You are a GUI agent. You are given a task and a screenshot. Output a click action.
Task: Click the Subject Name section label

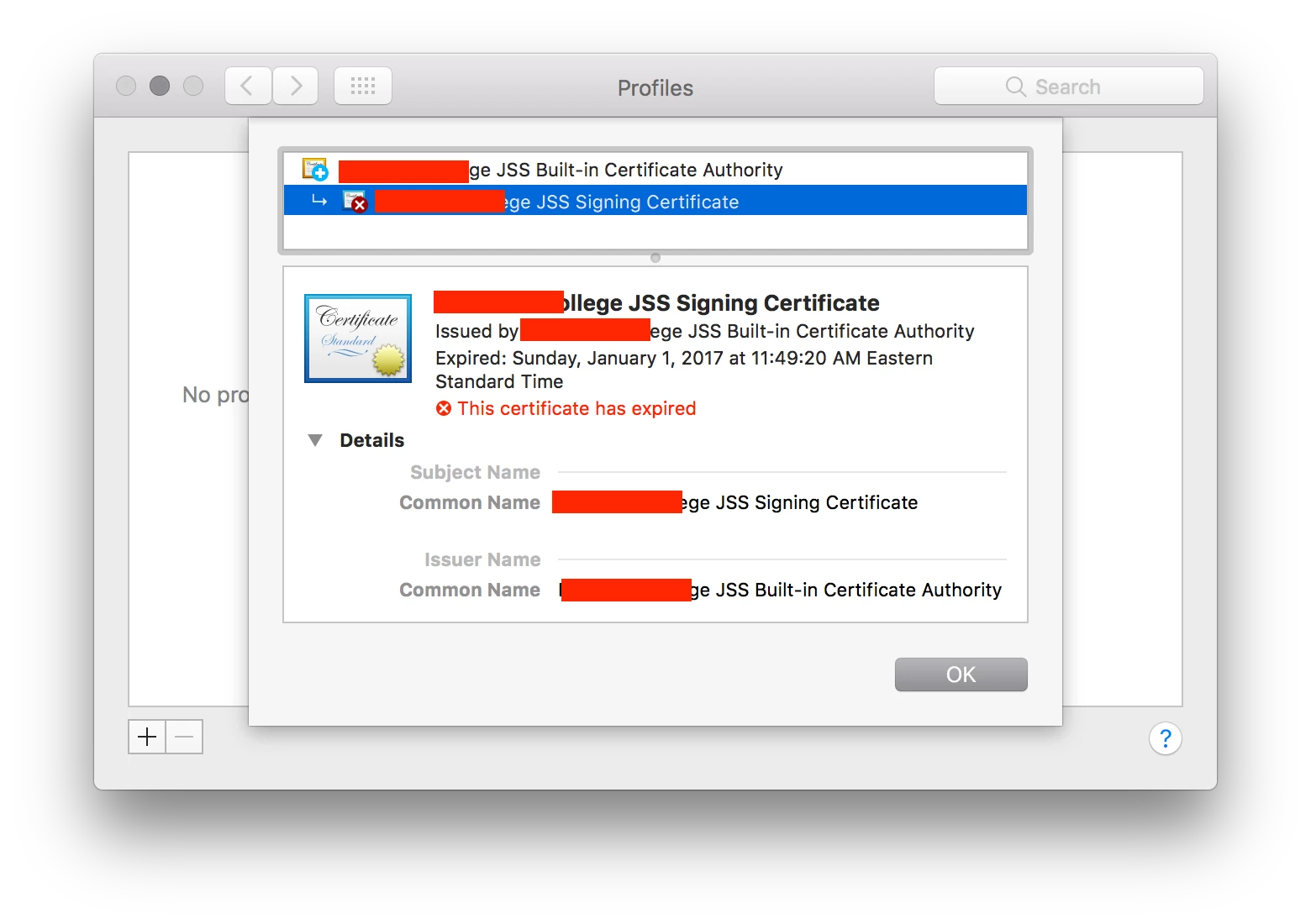(475, 472)
